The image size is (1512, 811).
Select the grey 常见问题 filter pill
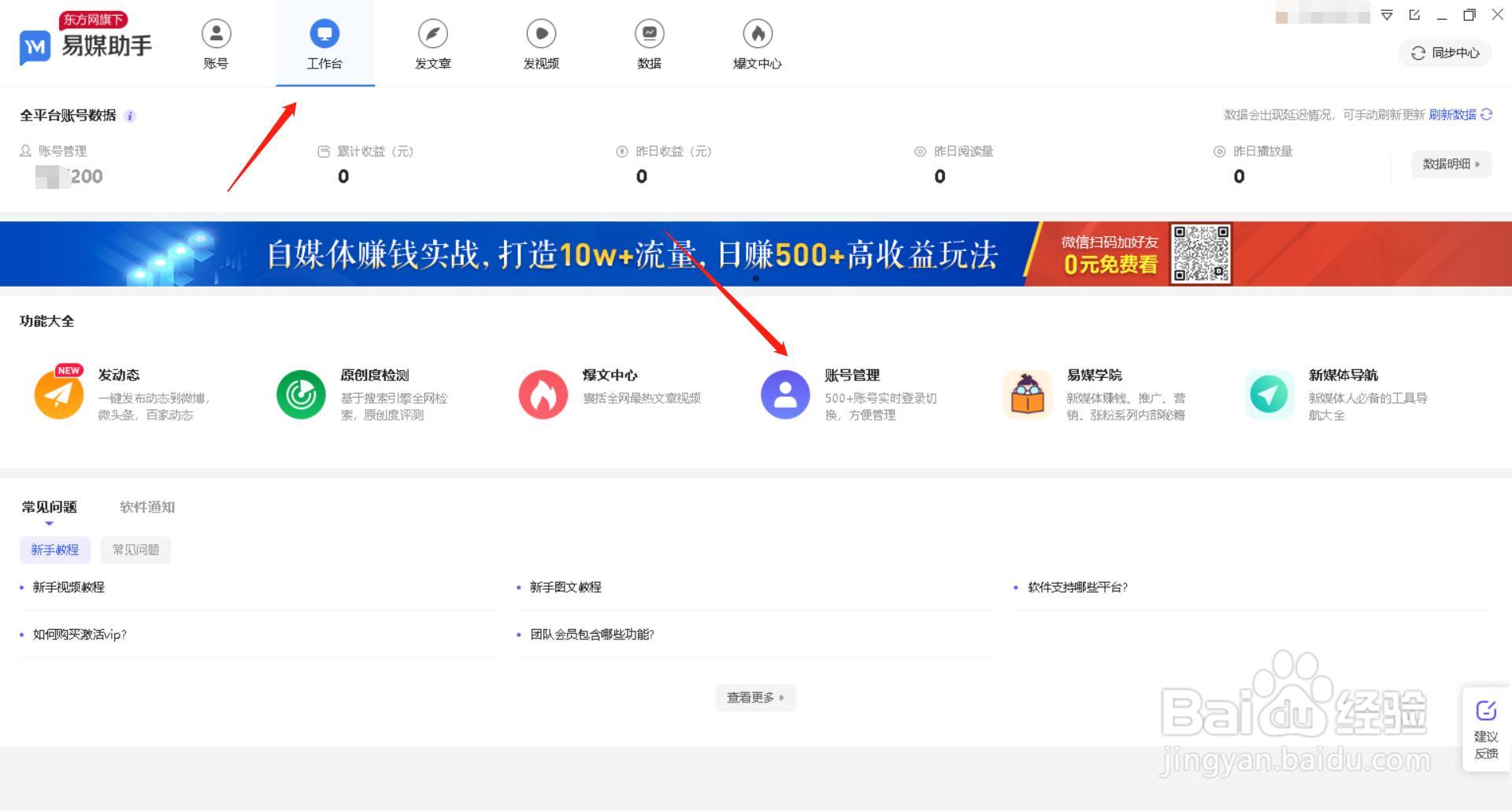[x=135, y=550]
